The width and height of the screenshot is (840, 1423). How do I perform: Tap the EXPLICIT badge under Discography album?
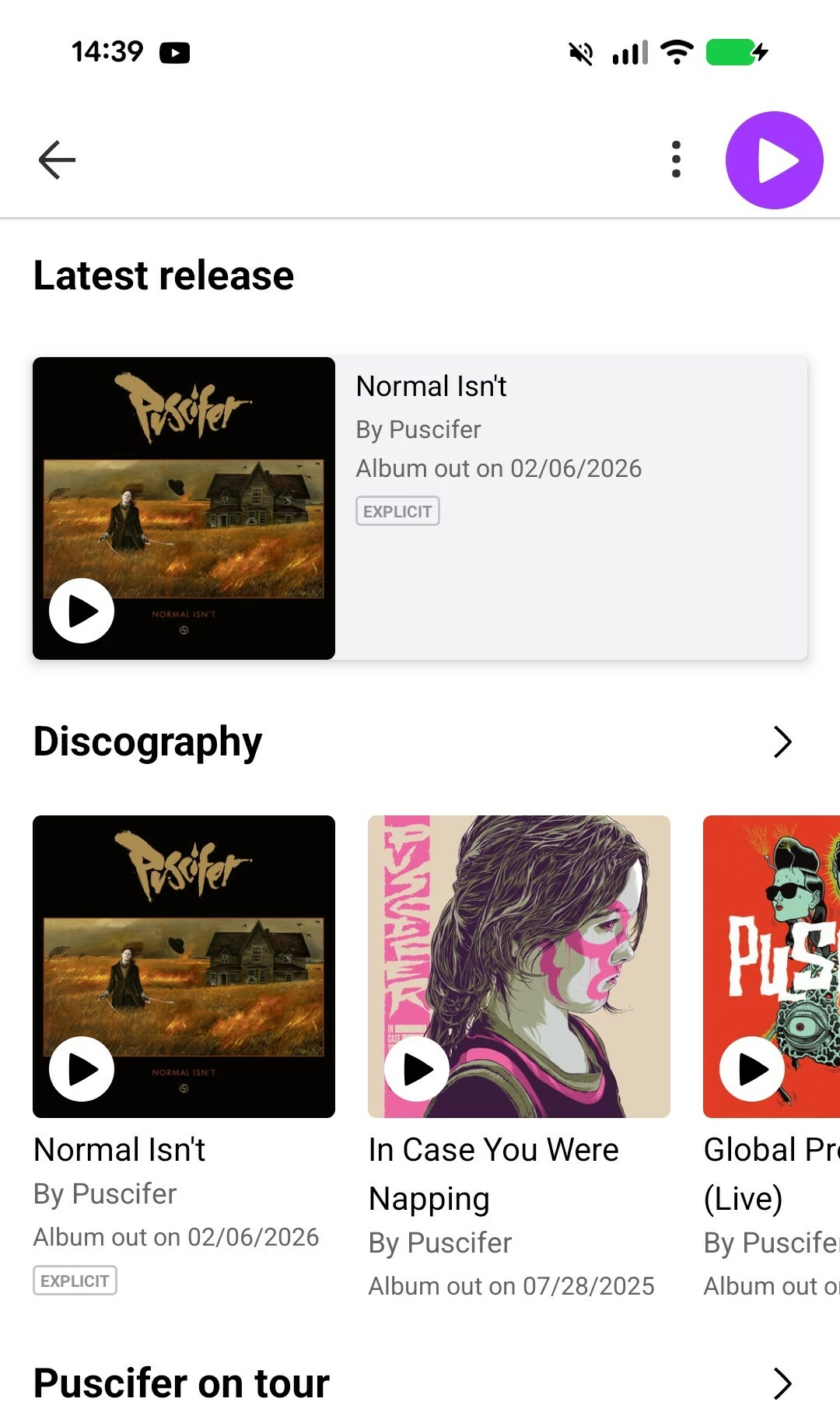click(x=75, y=1281)
